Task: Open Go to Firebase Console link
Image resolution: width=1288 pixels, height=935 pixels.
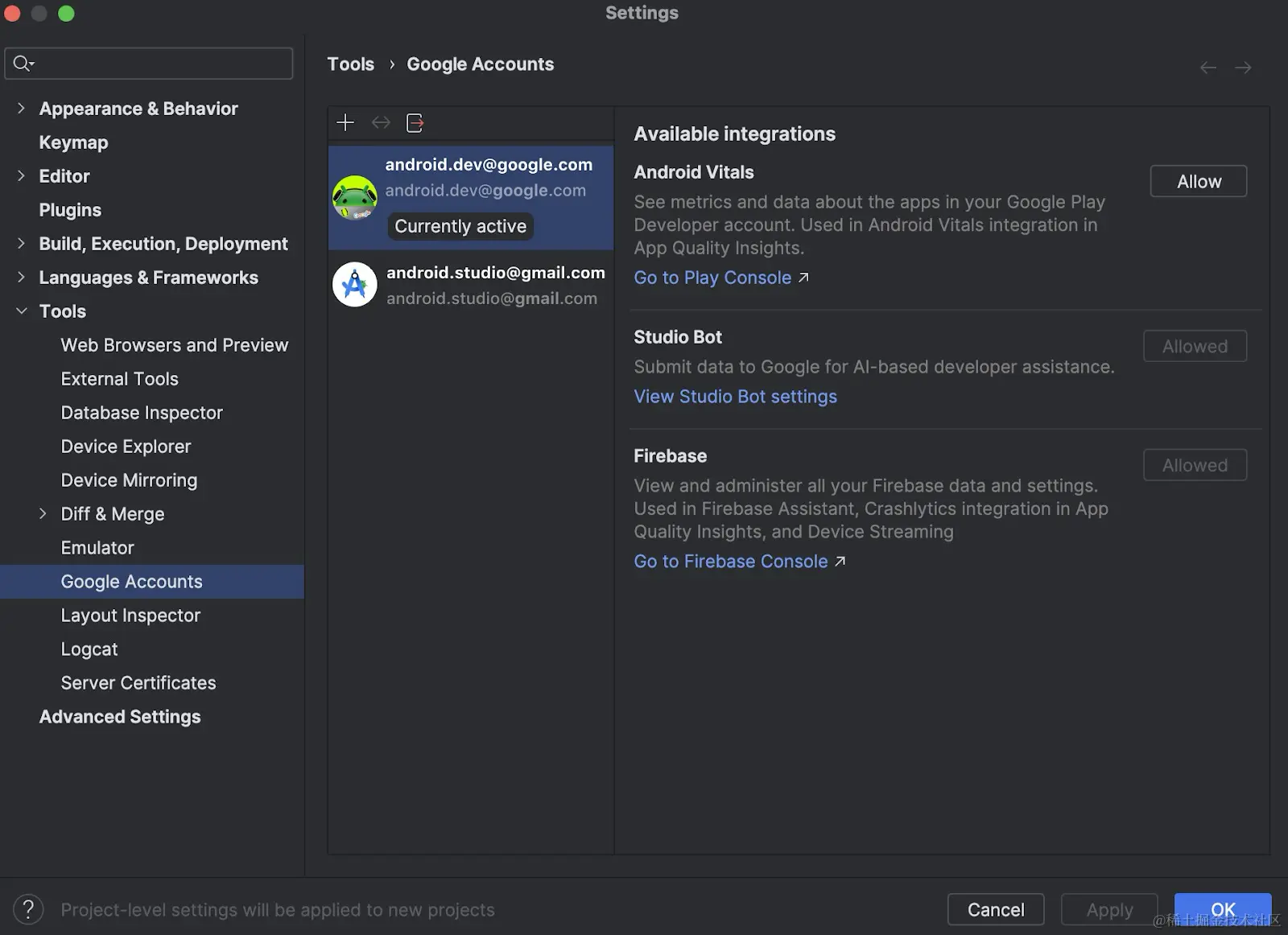Action: (730, 562)
